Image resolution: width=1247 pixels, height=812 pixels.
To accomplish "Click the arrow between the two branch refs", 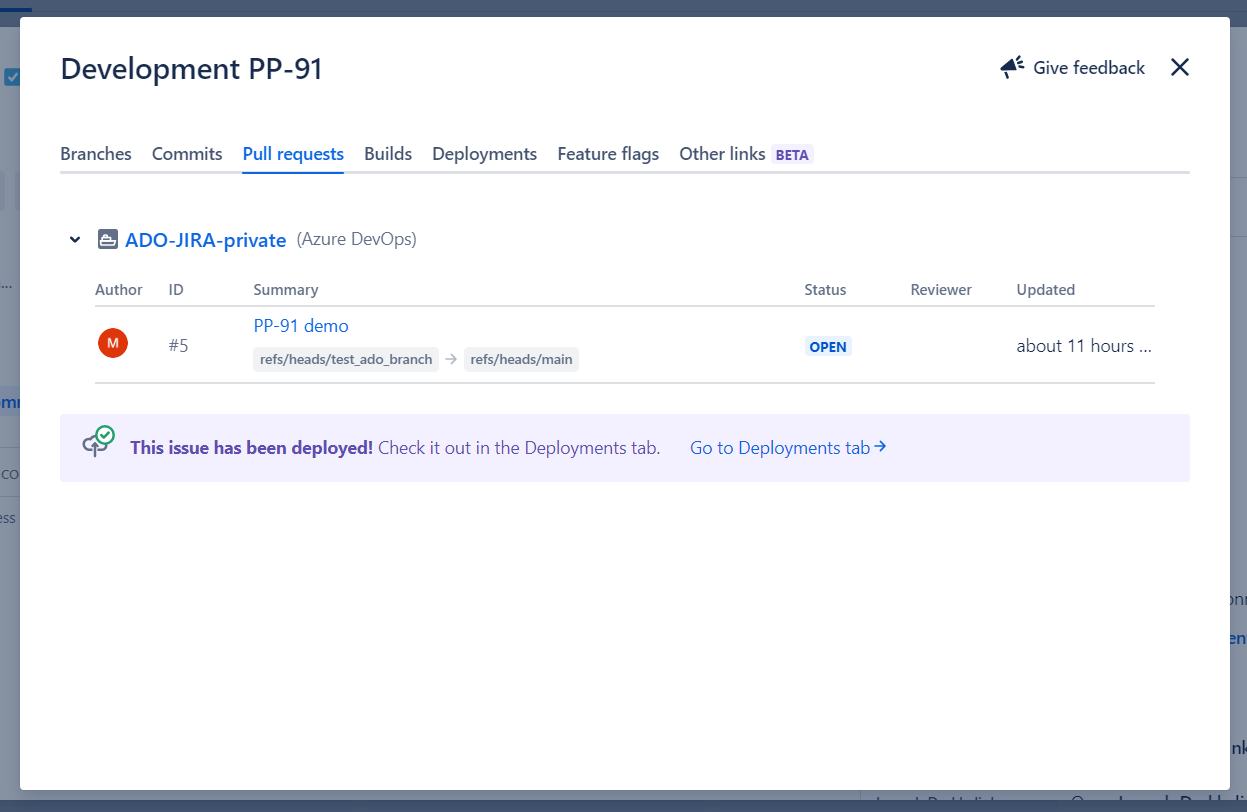I will tap(453, 359).
